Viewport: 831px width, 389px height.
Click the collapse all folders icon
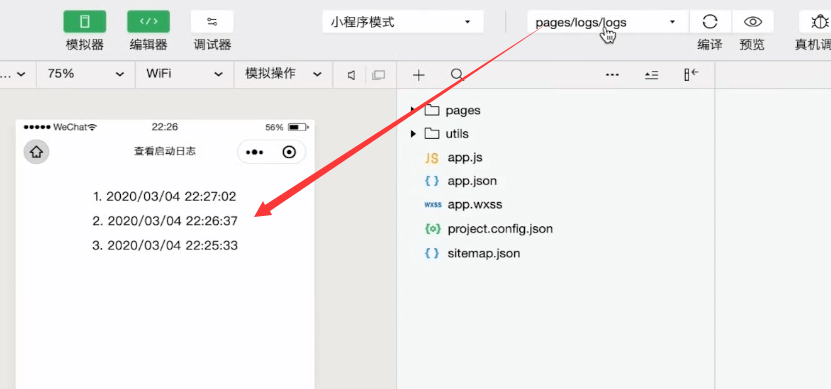pyautogui.click(x=651, y=75)
